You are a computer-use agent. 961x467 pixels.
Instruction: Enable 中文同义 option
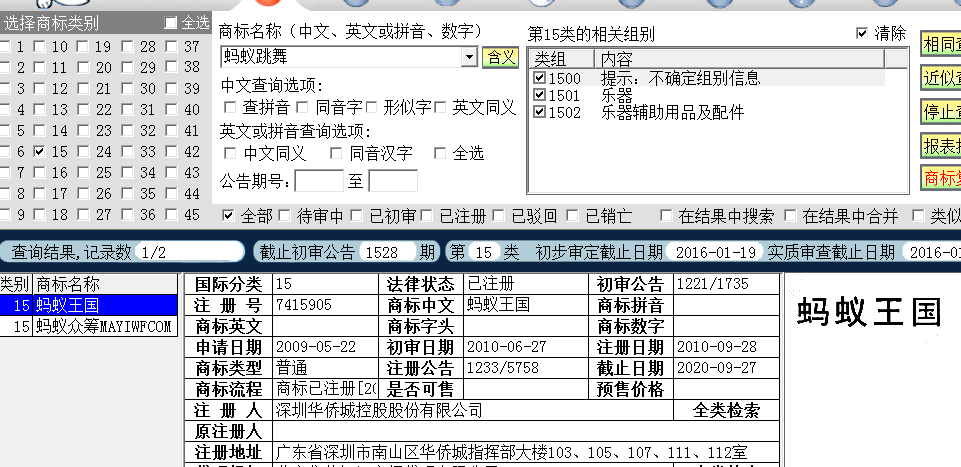[x=230, y=153]
